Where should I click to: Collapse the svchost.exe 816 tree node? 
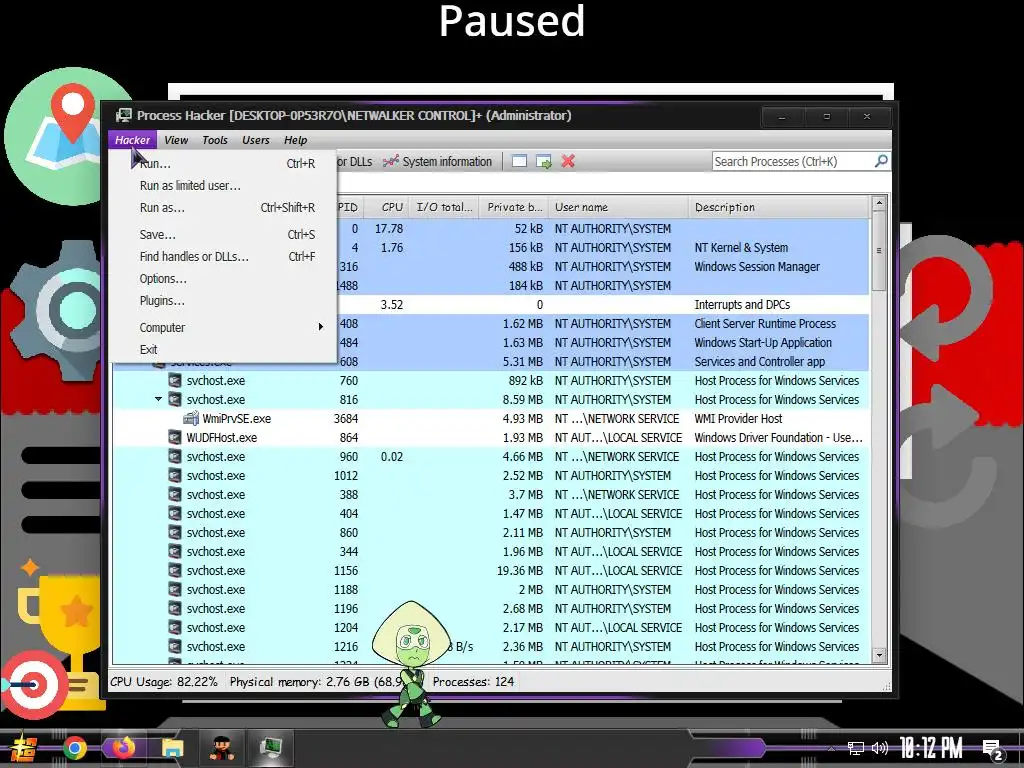[158, 399]
